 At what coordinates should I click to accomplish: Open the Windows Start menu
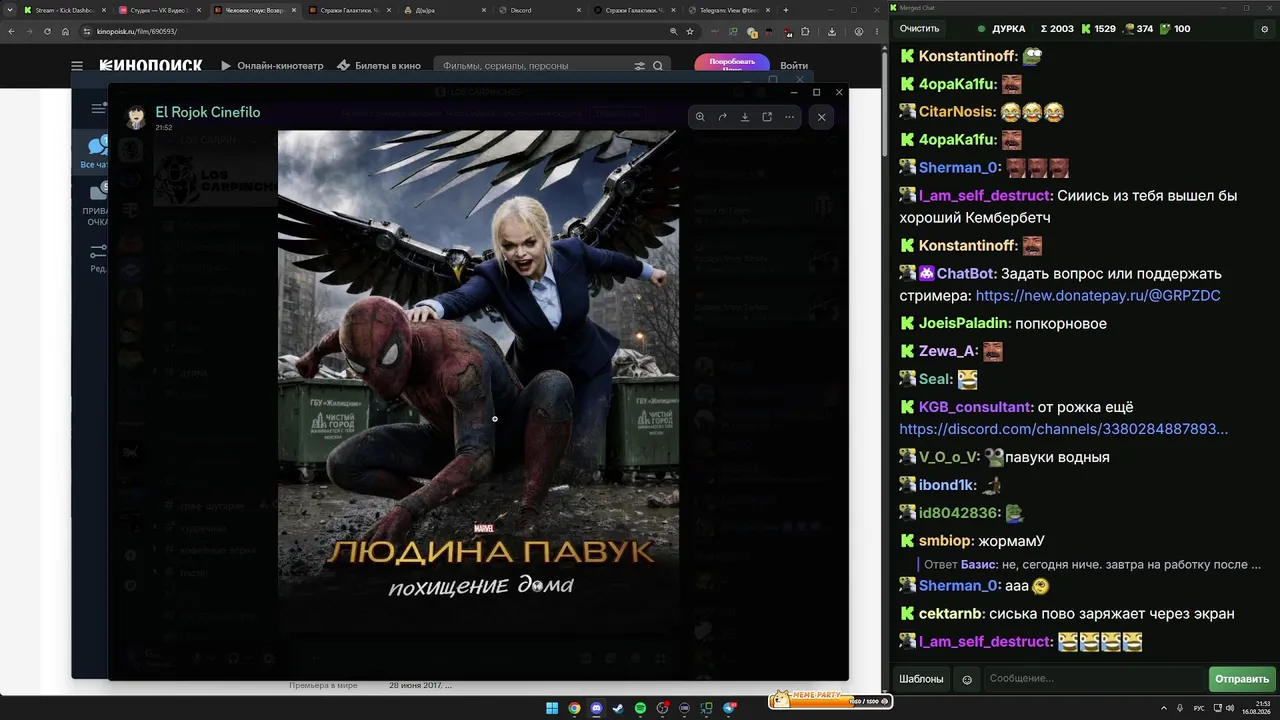552,709
